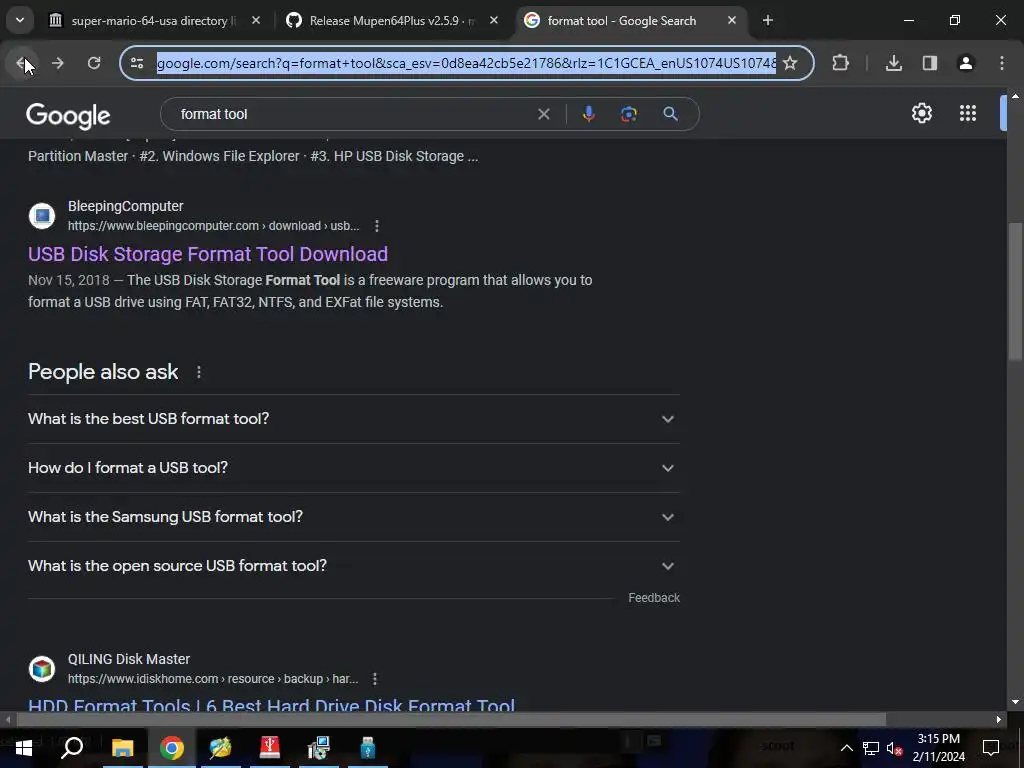The height and width of the screenshot is (768, 1024).
Task: Open People also ask options dots
Action: click(199, 372)
